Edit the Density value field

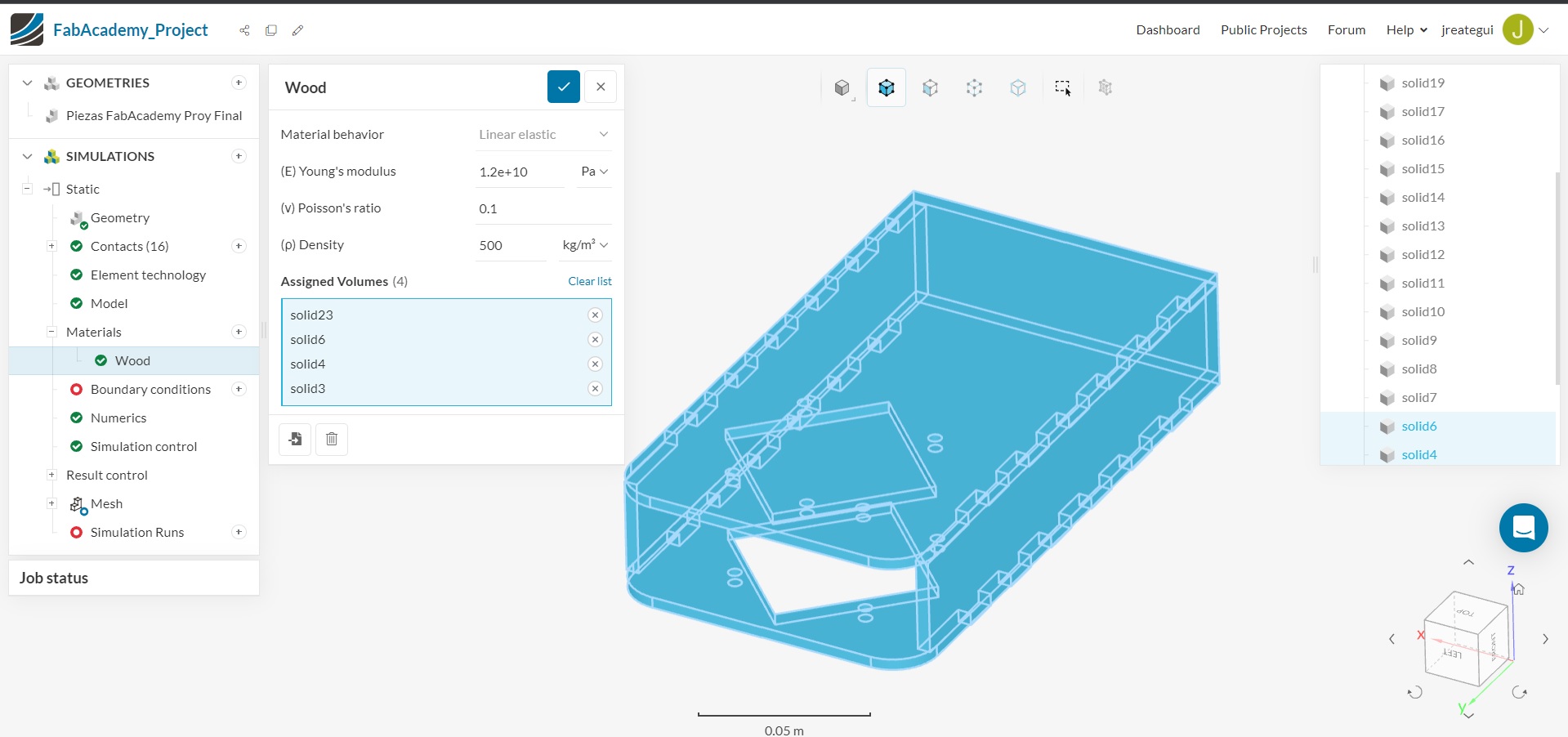coord(511,245)
